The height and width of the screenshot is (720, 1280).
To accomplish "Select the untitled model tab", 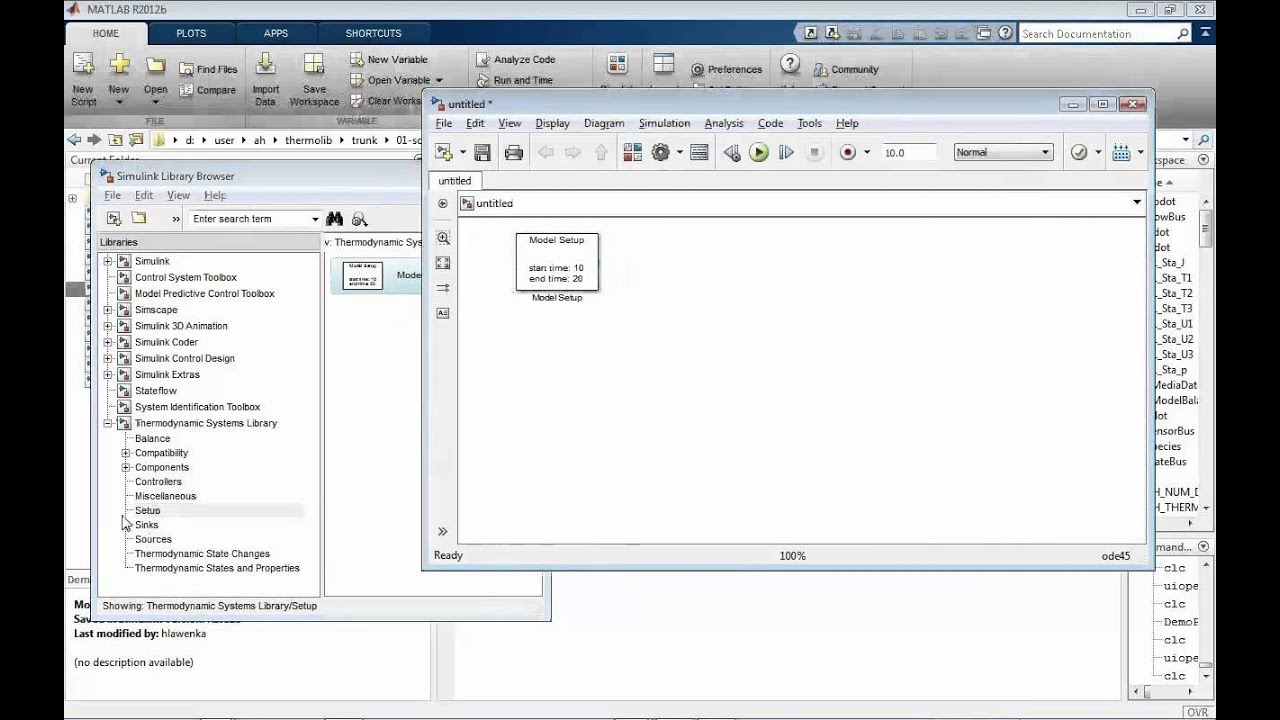I will 455,181.
